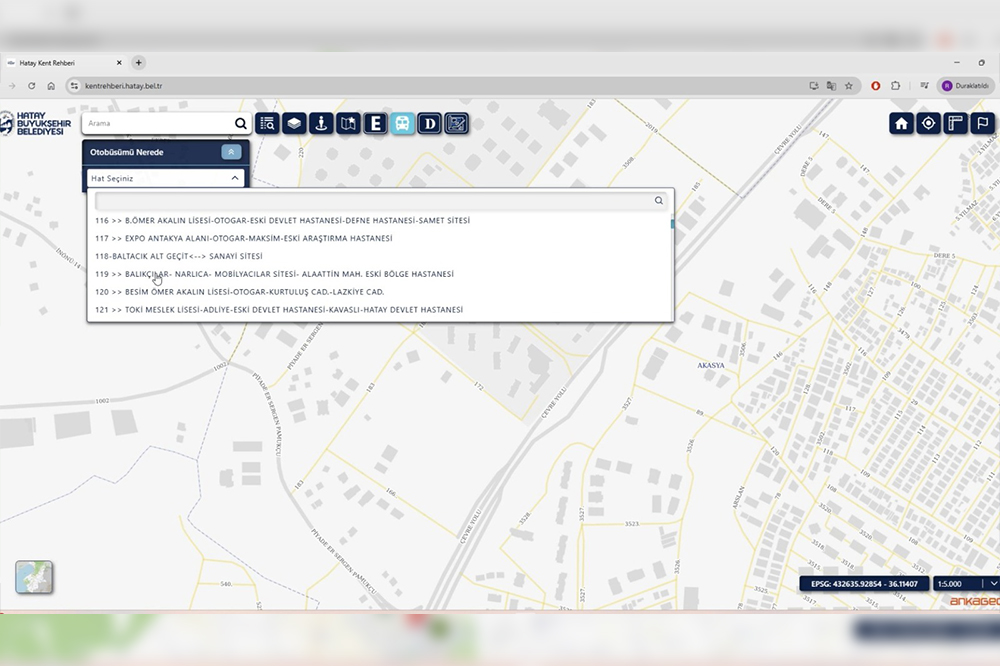
Task: Choose line 121 TOKİ Meslek Lisesi route
Action: point(279,310)
